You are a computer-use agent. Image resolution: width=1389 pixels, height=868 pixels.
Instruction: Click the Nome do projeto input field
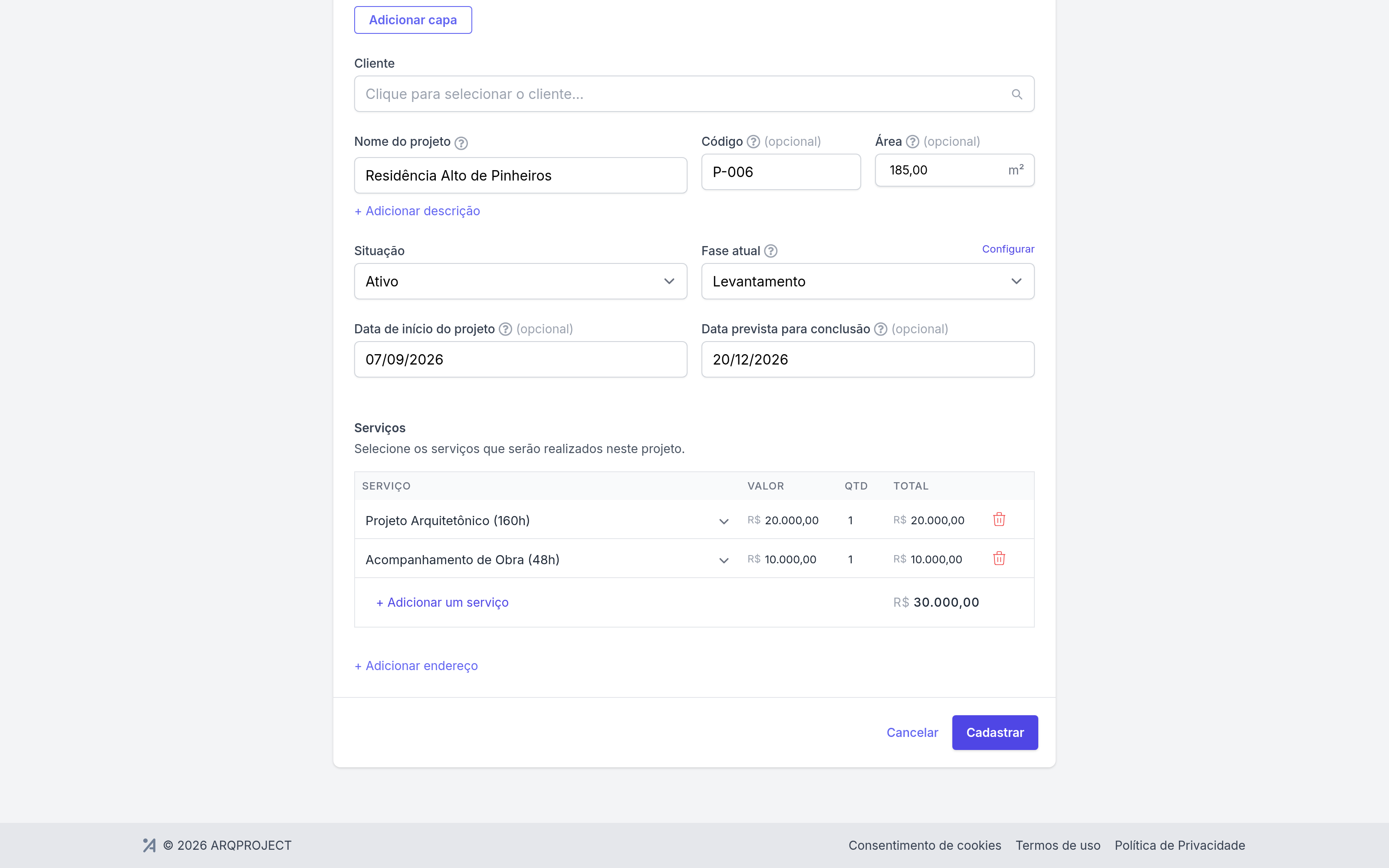click(x=520, y=176)
